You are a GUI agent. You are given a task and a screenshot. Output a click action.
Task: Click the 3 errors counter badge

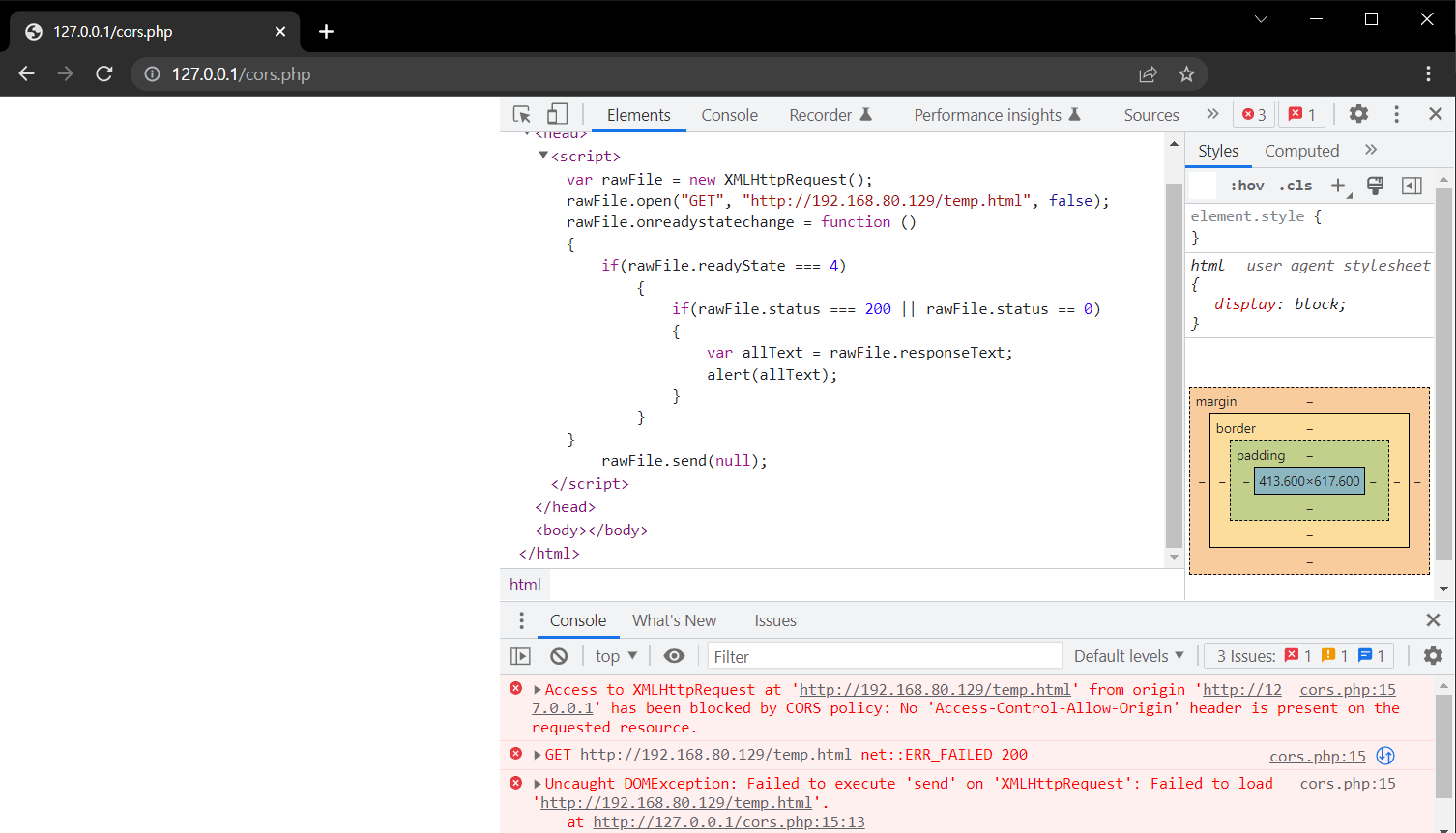click(x=1254, y=114)
